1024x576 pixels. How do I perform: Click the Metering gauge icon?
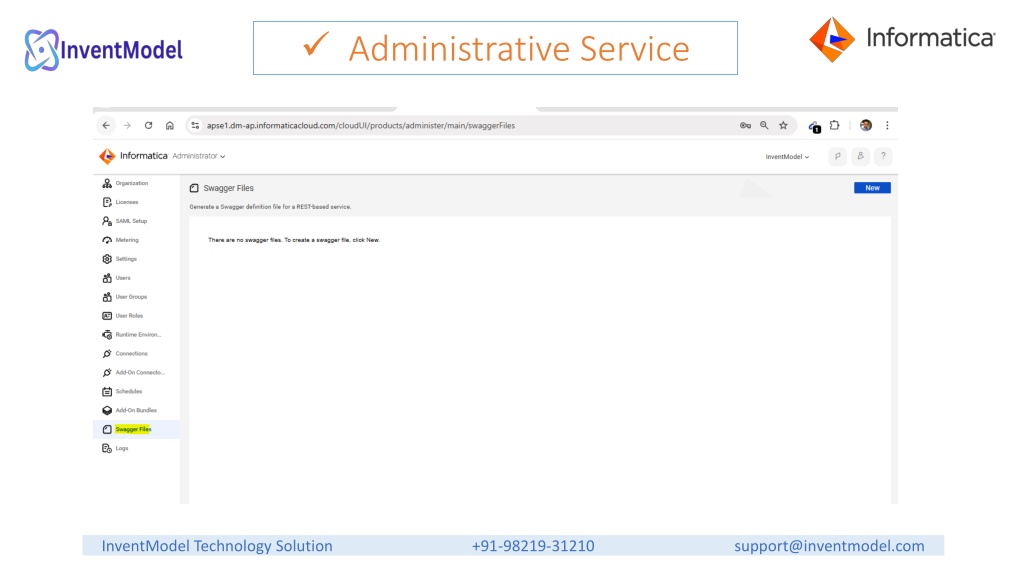click(x=107, y=240)
